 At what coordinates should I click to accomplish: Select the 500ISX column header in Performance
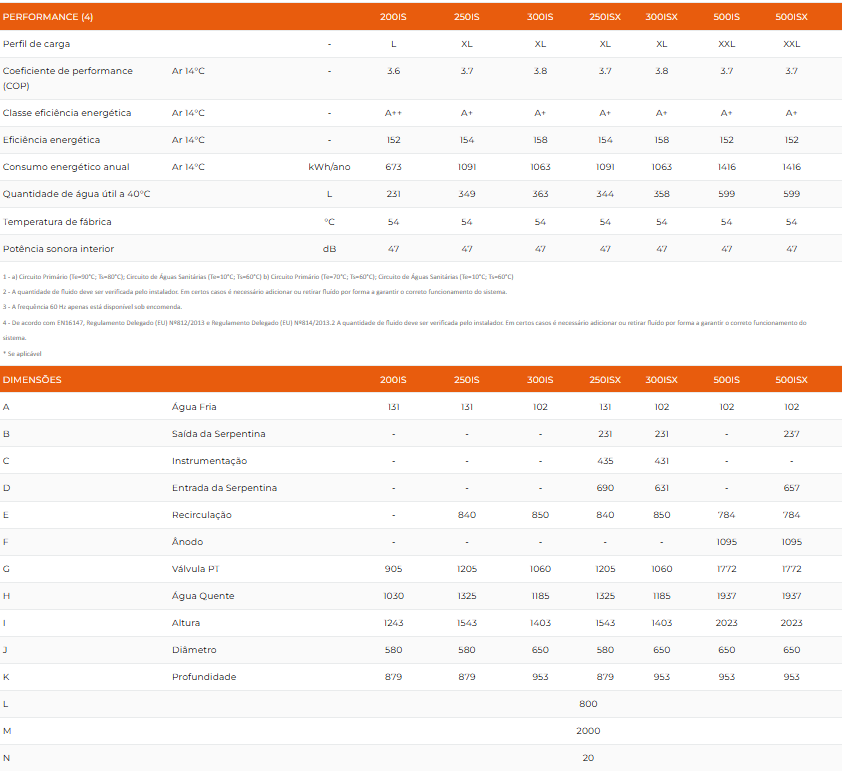(791, 17)
